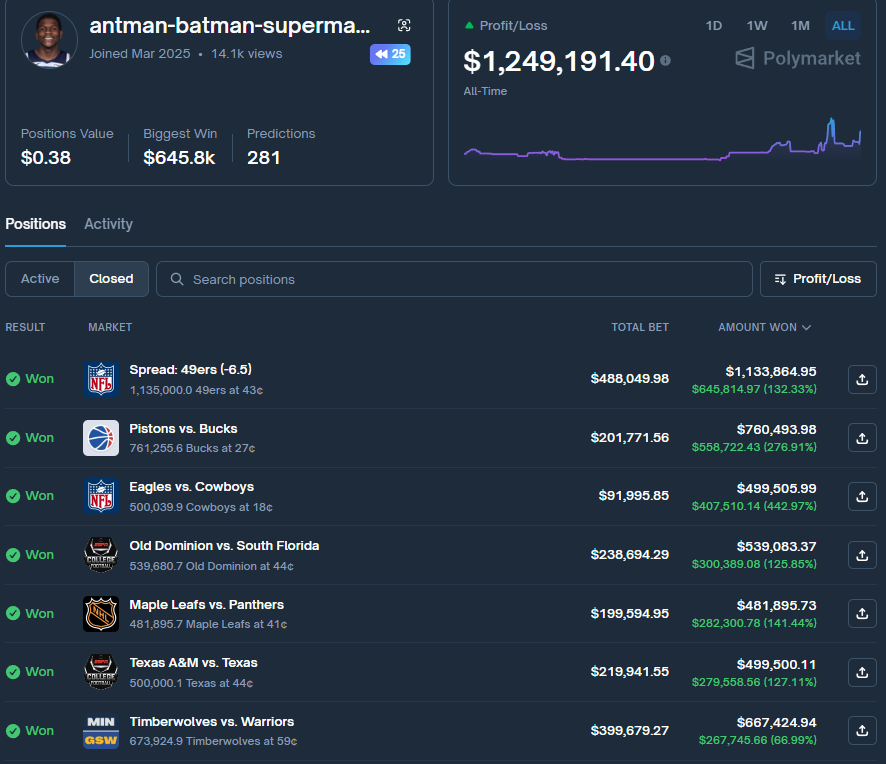The height and width of the screenshot is (764, 886).
Task: Open the Texas A&M vs. Texas market
Action: [x=193, y=663]
